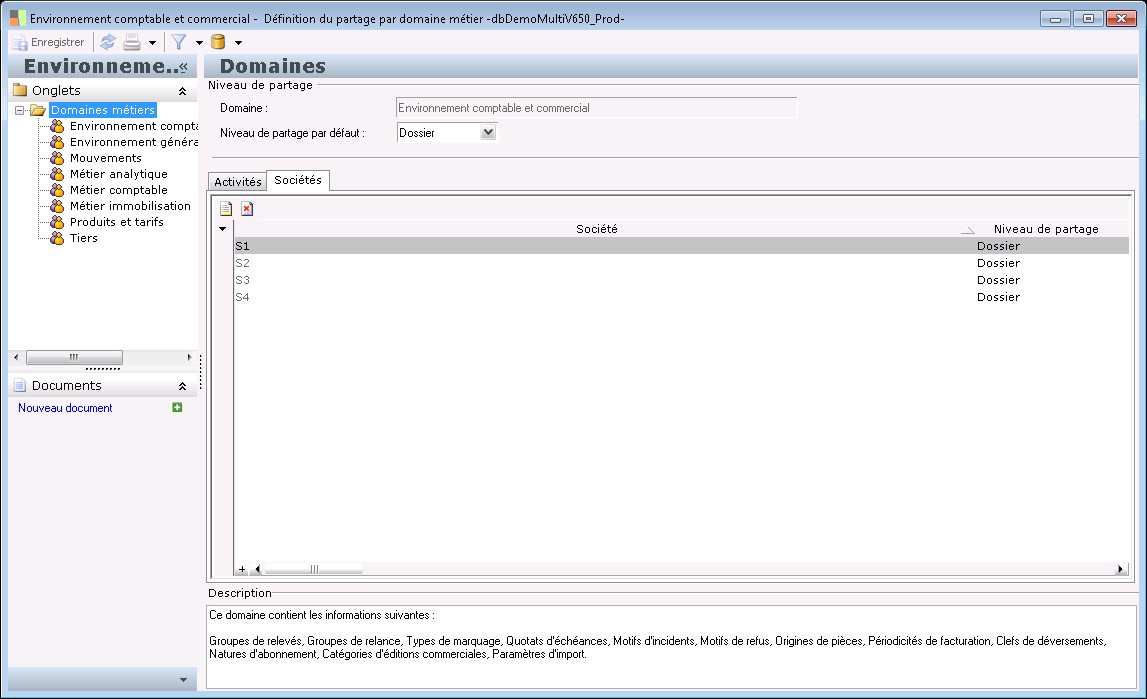
Task: Click the Domaines métiers folder icon
Action: point(37,110)
